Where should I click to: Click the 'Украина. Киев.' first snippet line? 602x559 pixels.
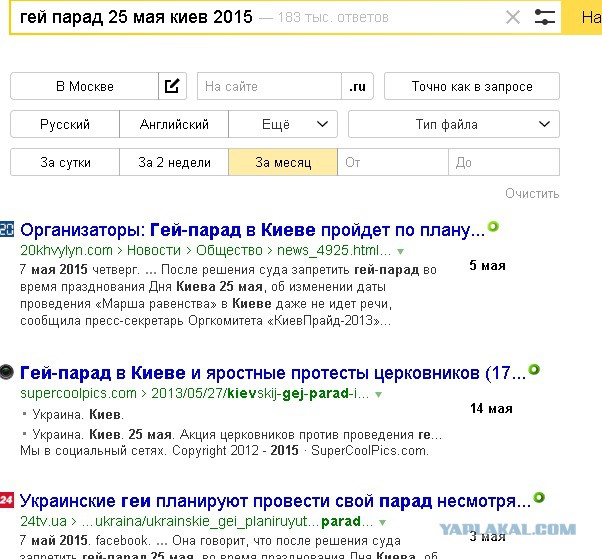[78, 415]
